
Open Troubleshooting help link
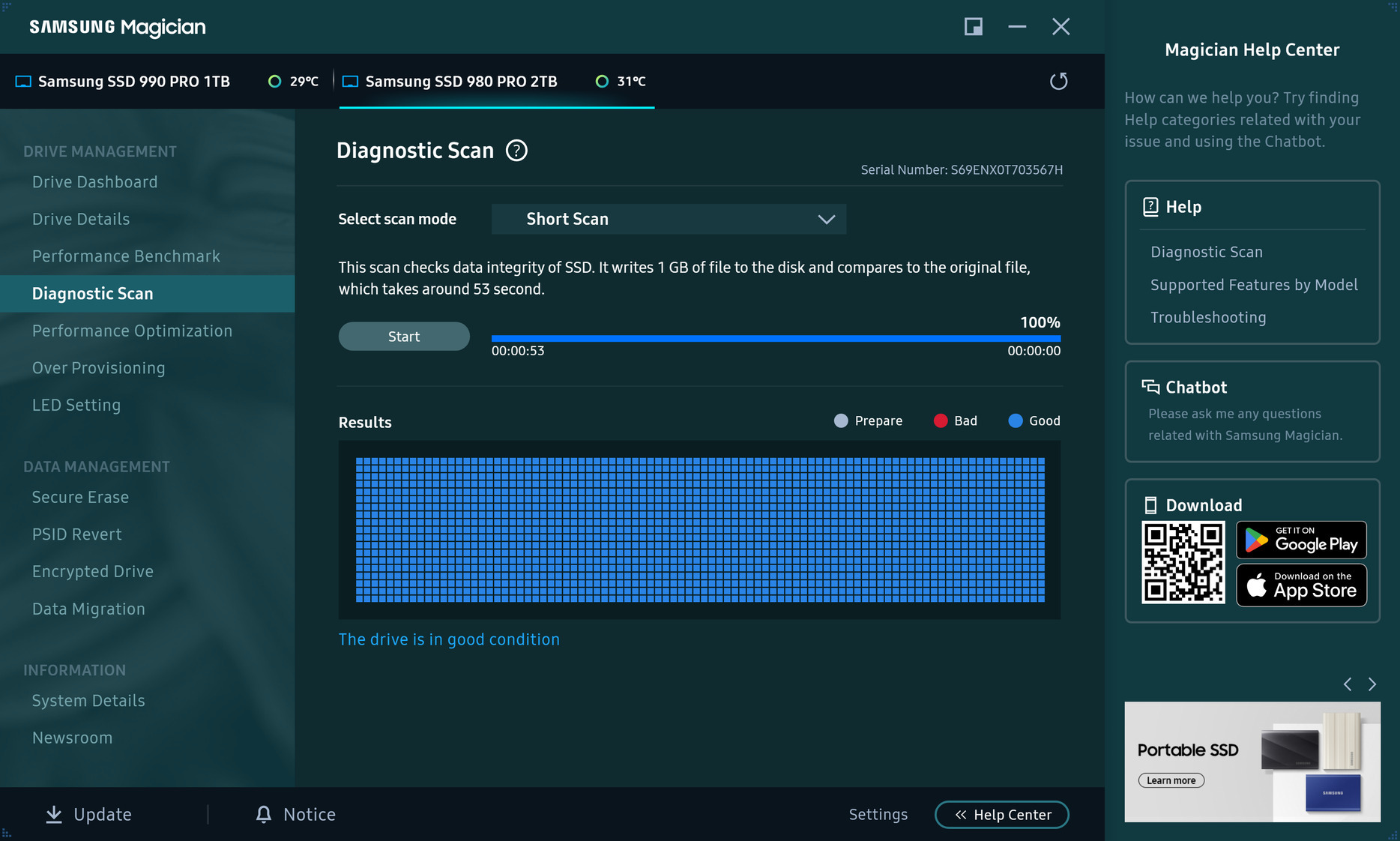click(1208, 318)
